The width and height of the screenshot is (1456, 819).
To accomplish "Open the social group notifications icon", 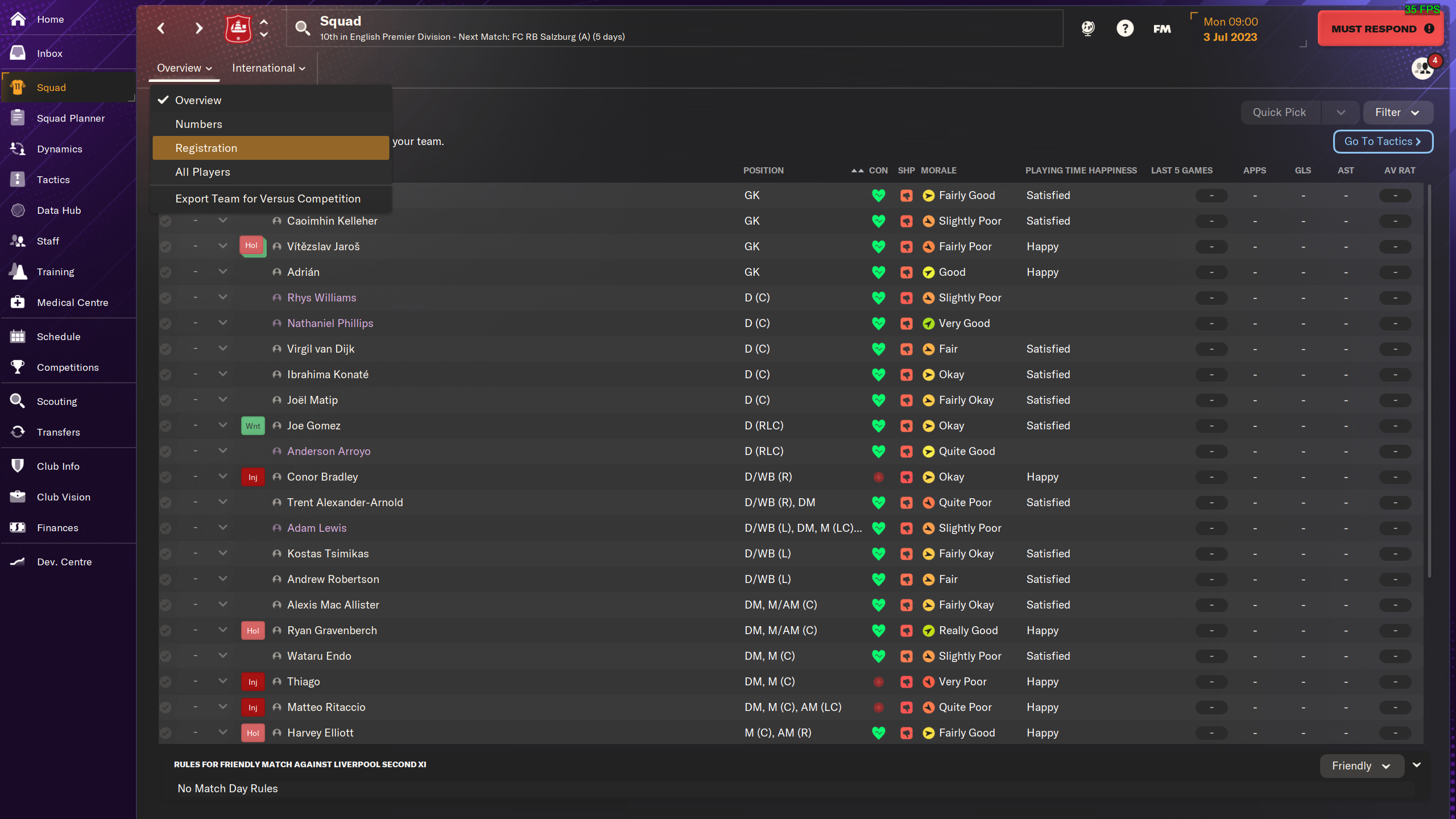I will pyautogui.click(x=1423, y=68).
